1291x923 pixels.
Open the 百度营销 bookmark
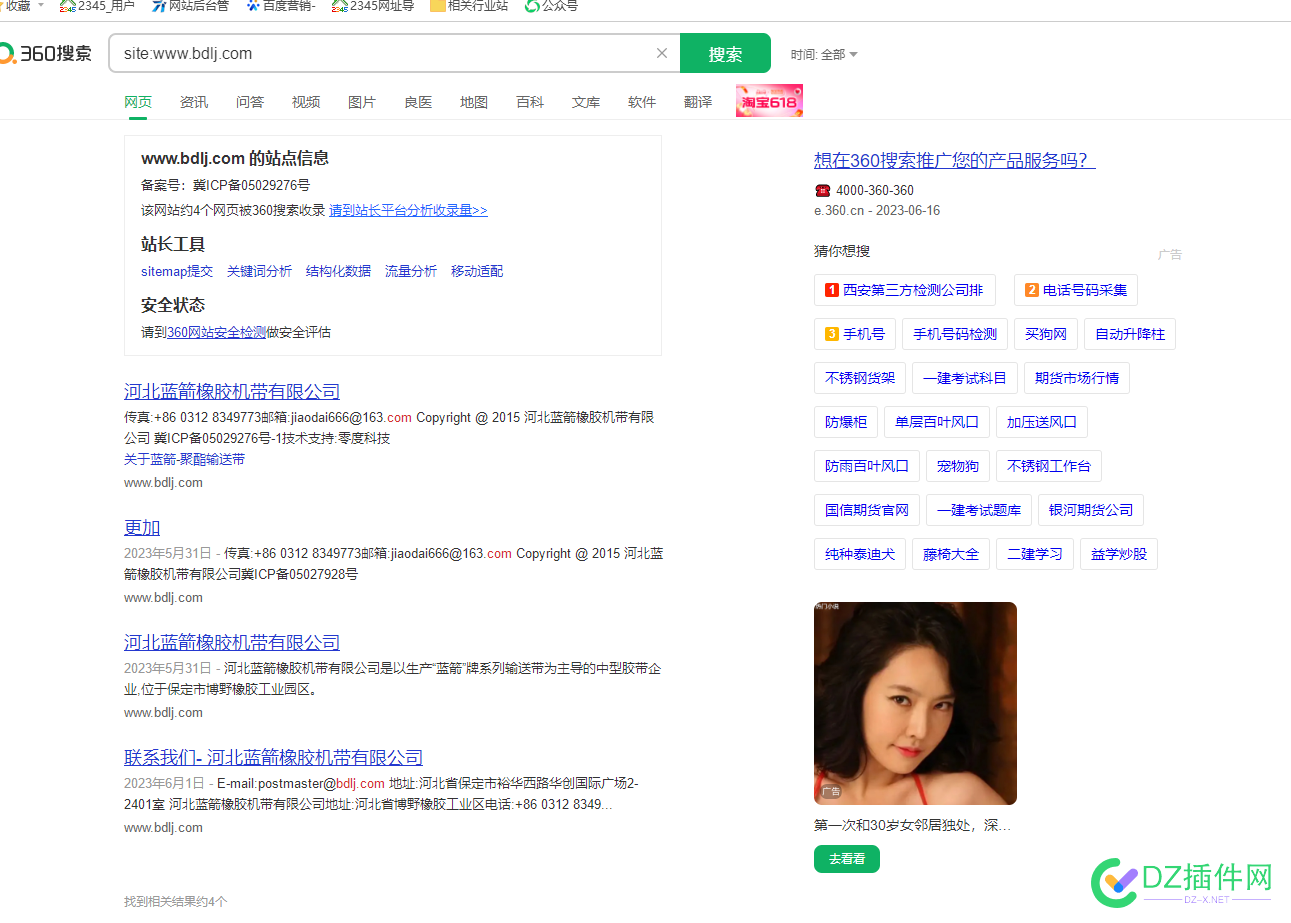pyautogui.click(x=281, y=6)
